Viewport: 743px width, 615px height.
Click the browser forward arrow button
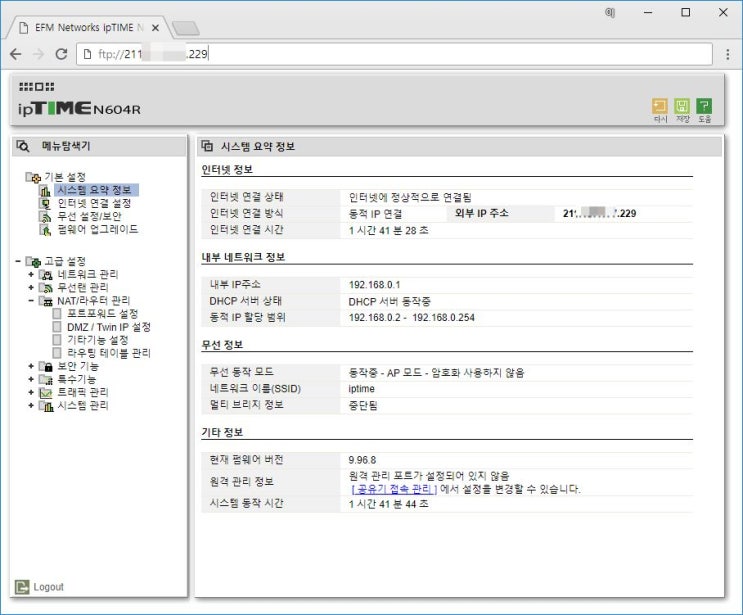click(x=38, y=54)
